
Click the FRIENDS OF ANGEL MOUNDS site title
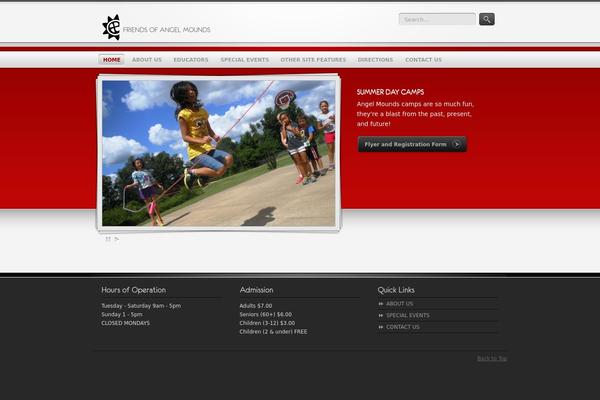[166, 29]
